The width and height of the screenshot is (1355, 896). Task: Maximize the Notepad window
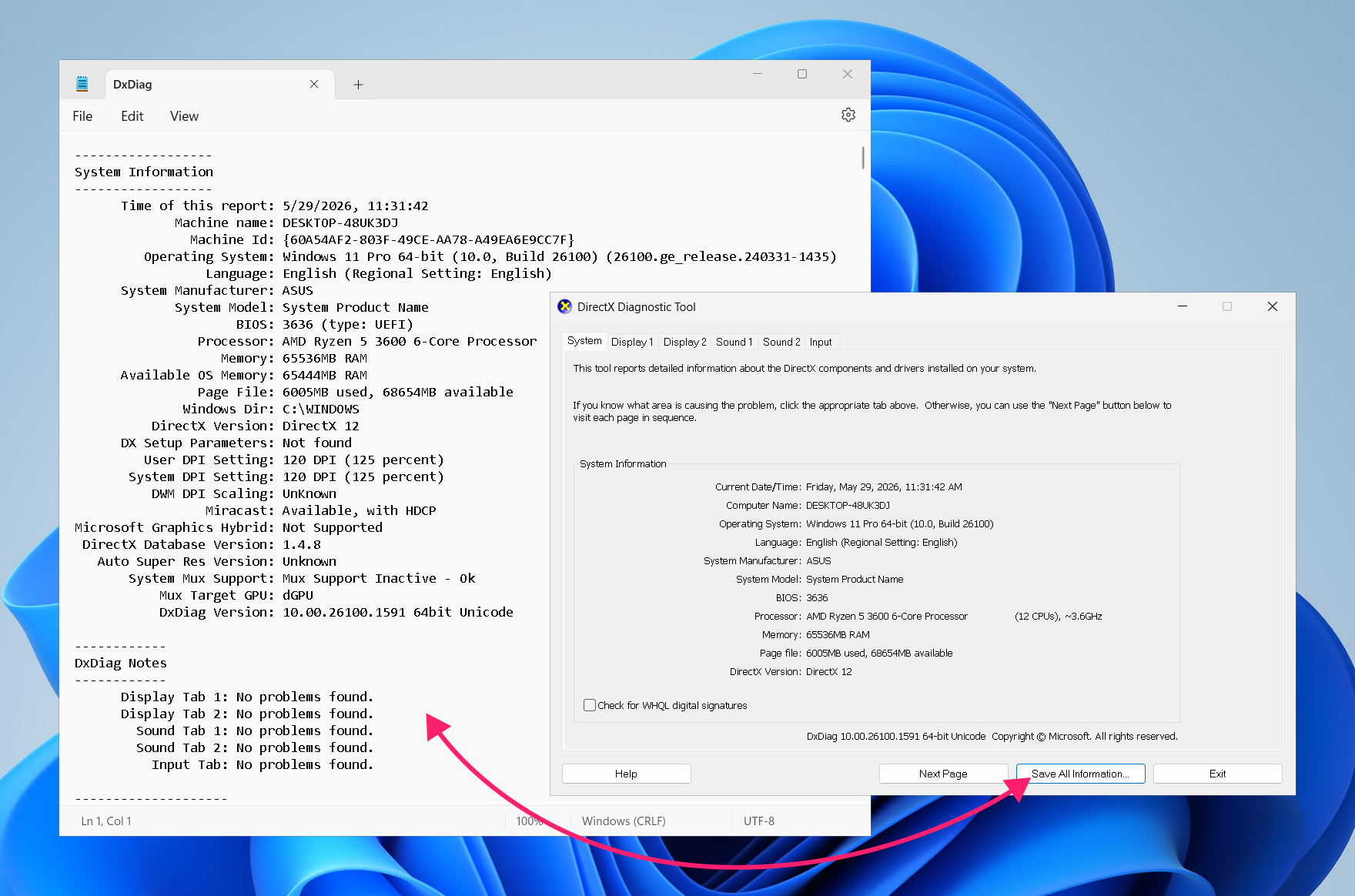[802, 74]
